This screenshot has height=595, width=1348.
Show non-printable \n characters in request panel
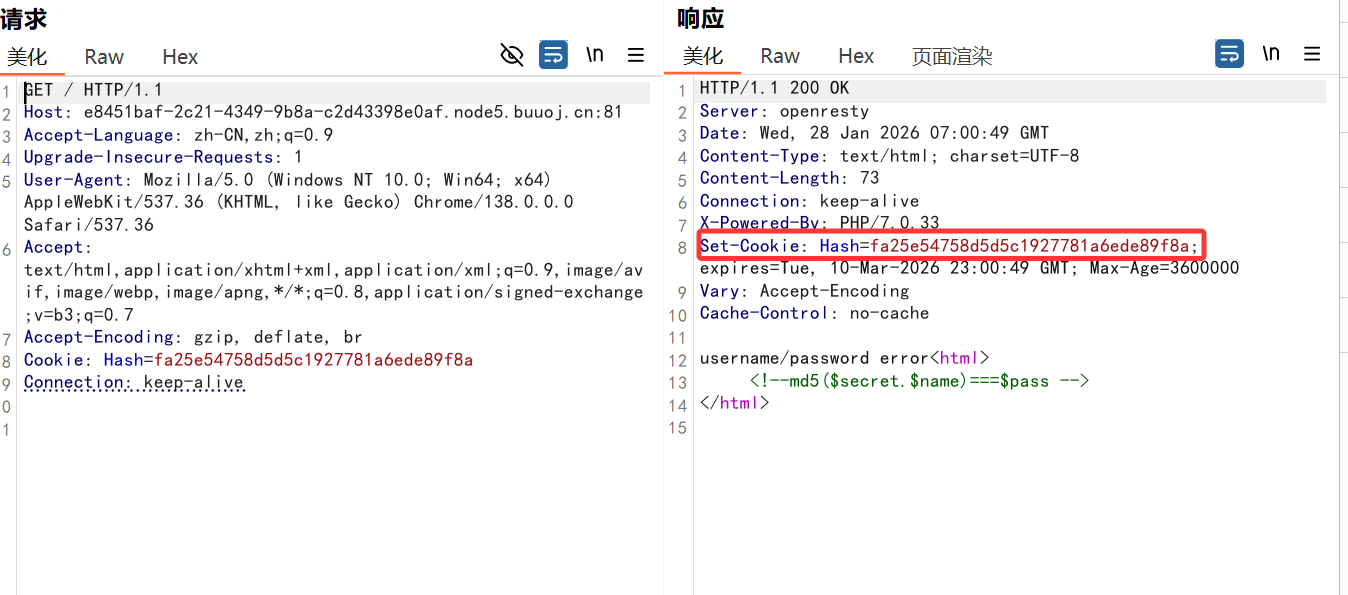(x=595, y=55)
